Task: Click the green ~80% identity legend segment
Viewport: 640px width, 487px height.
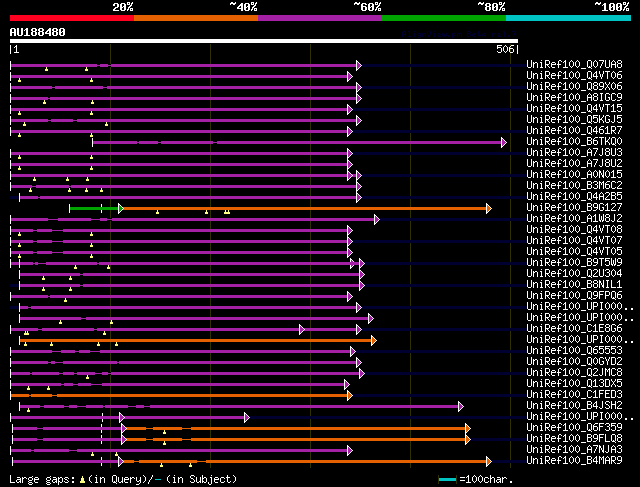Action: coord(444,18)
